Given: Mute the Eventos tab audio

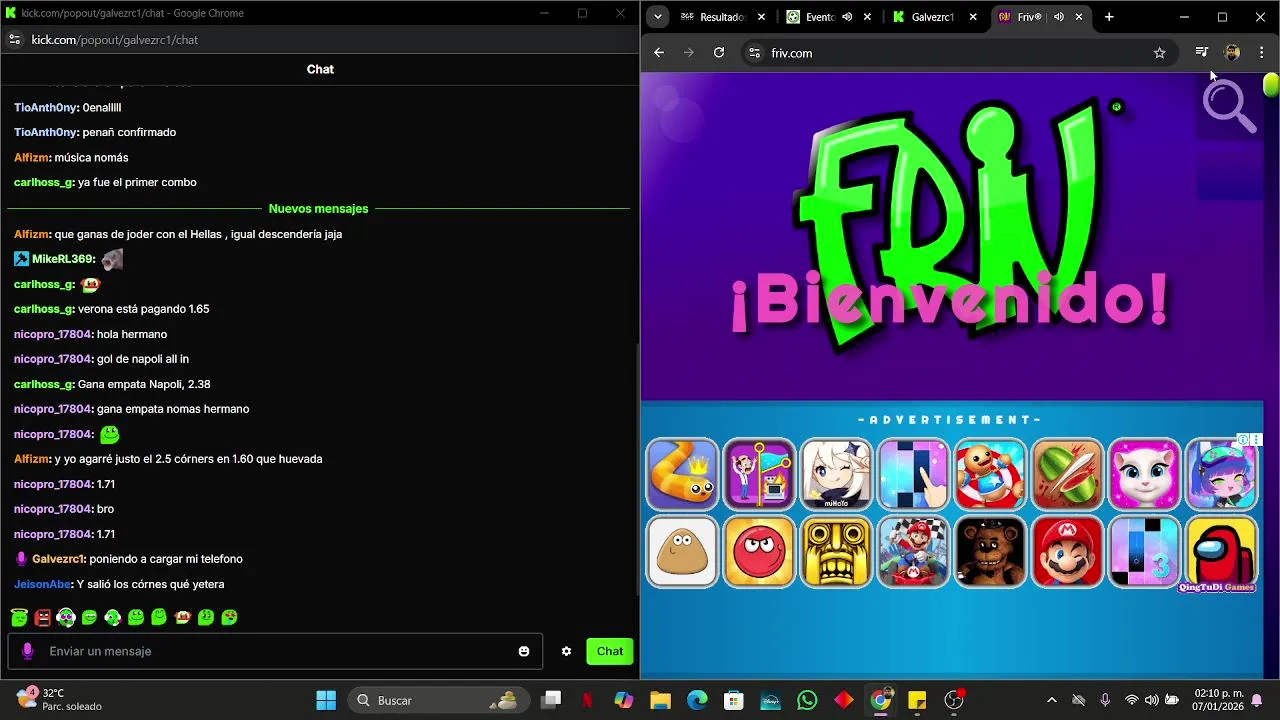Looking at the screenshot, I should (847, 17).
